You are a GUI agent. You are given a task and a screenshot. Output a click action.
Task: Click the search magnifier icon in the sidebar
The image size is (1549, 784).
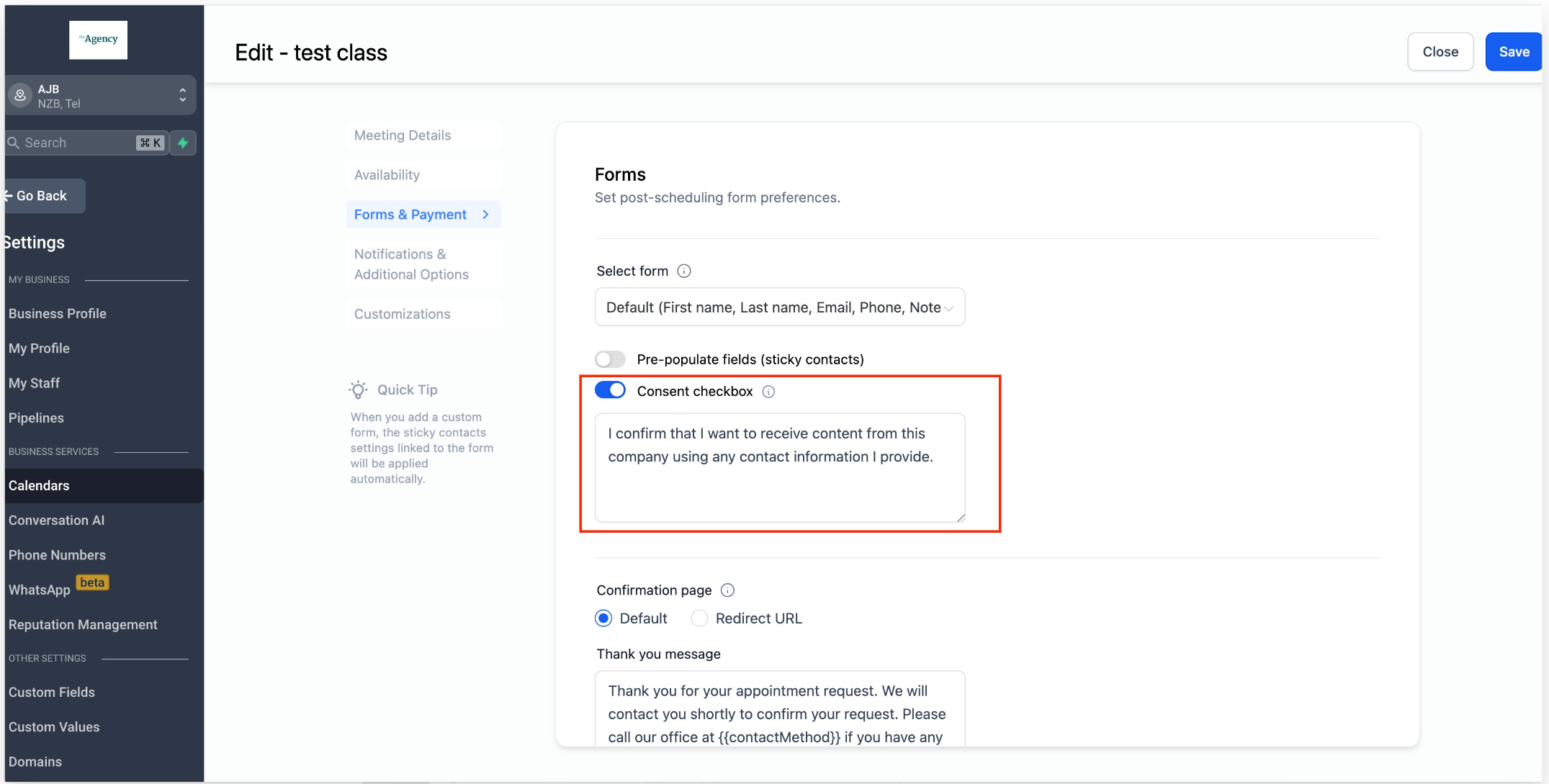(13, 143)
